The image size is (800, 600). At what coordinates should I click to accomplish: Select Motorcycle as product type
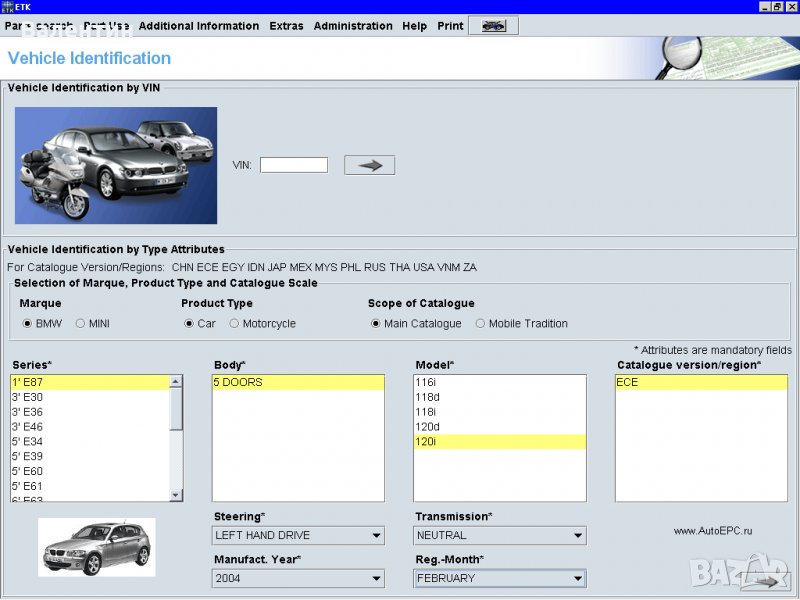pos(232,323)
